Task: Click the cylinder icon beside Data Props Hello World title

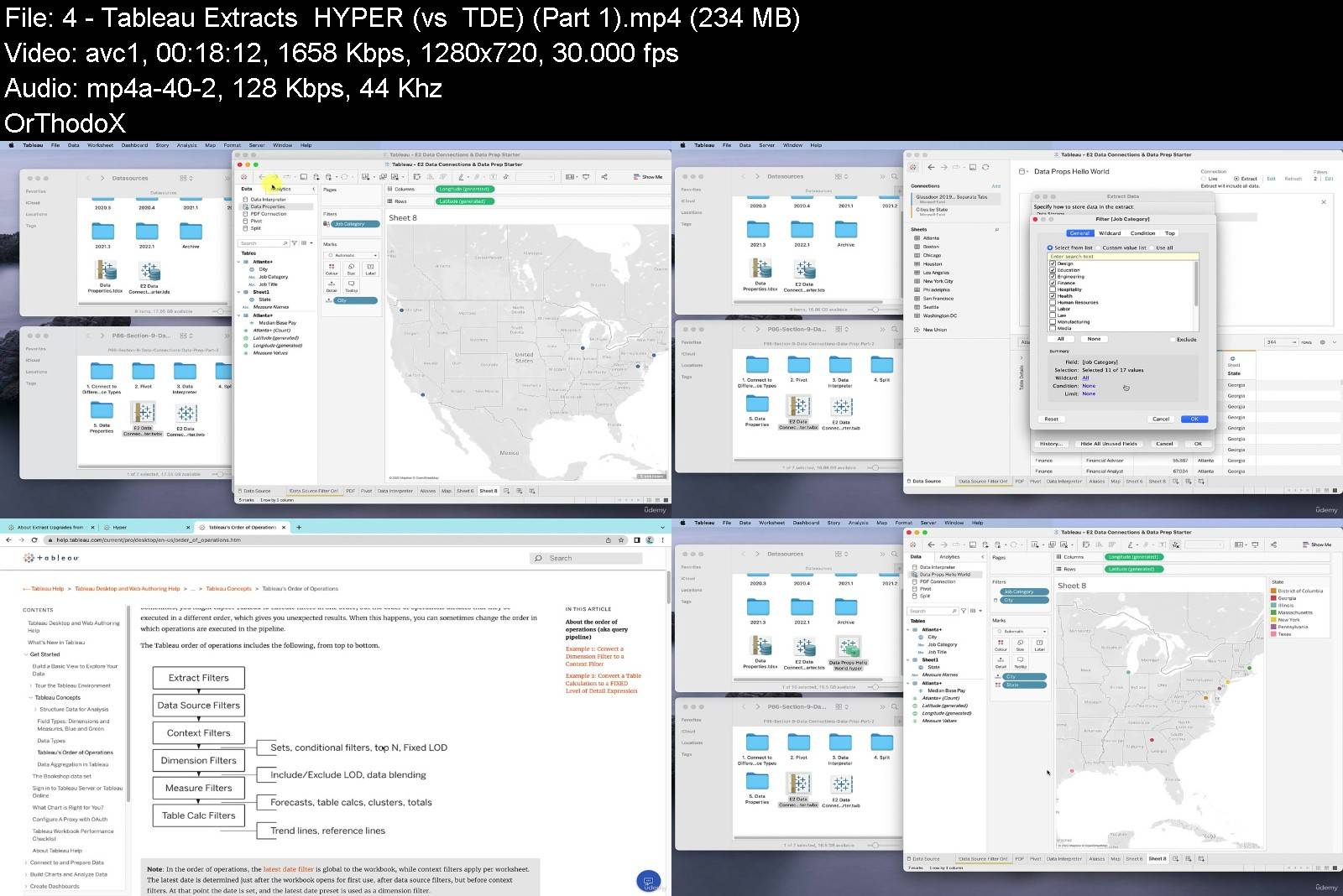Action: tap(1022, 171)
